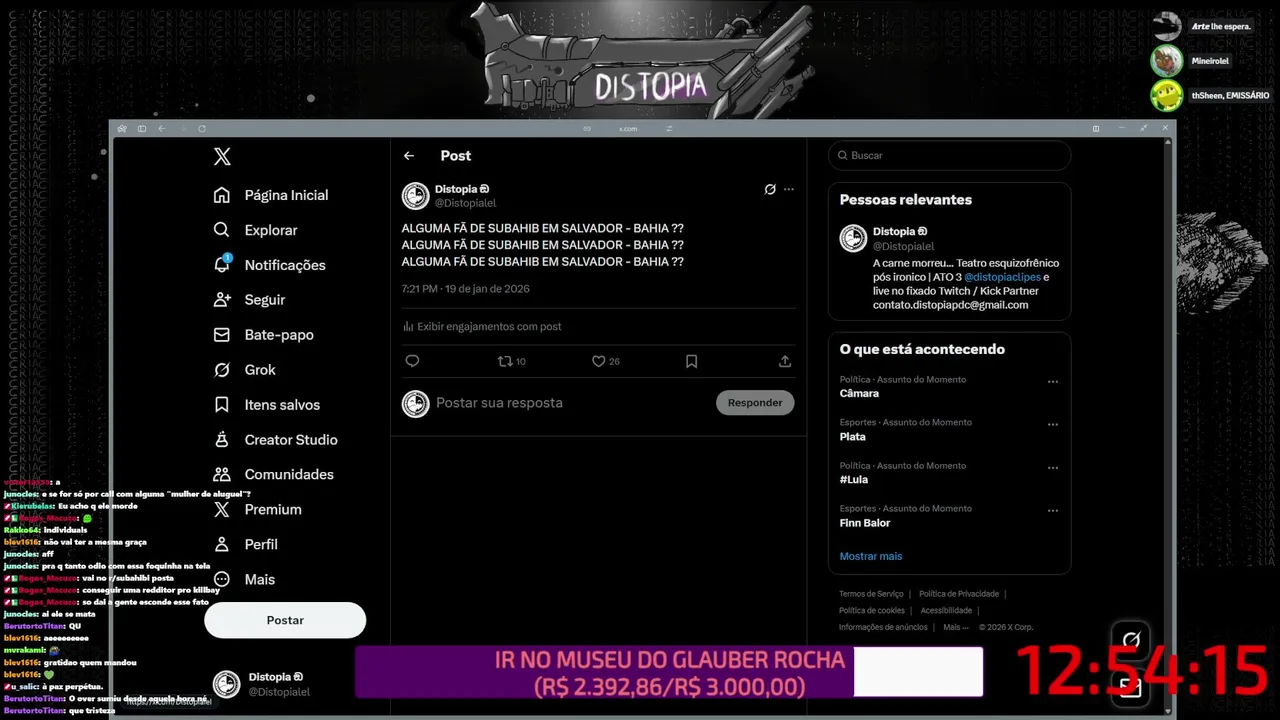Open Política de Privacidade footer link
1280x720 pixels.
pyautogui.click(x=959, y=594)
